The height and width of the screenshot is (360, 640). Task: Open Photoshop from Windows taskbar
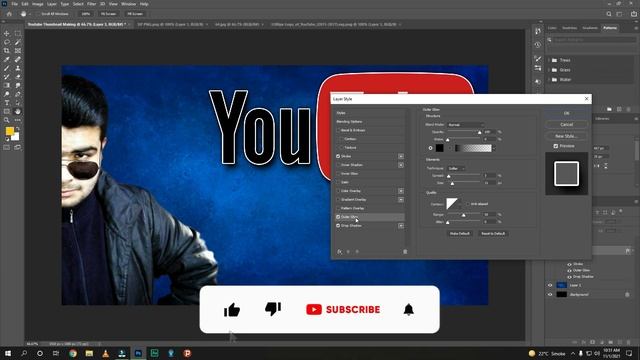pyautogui.click(x=138, y=353)
